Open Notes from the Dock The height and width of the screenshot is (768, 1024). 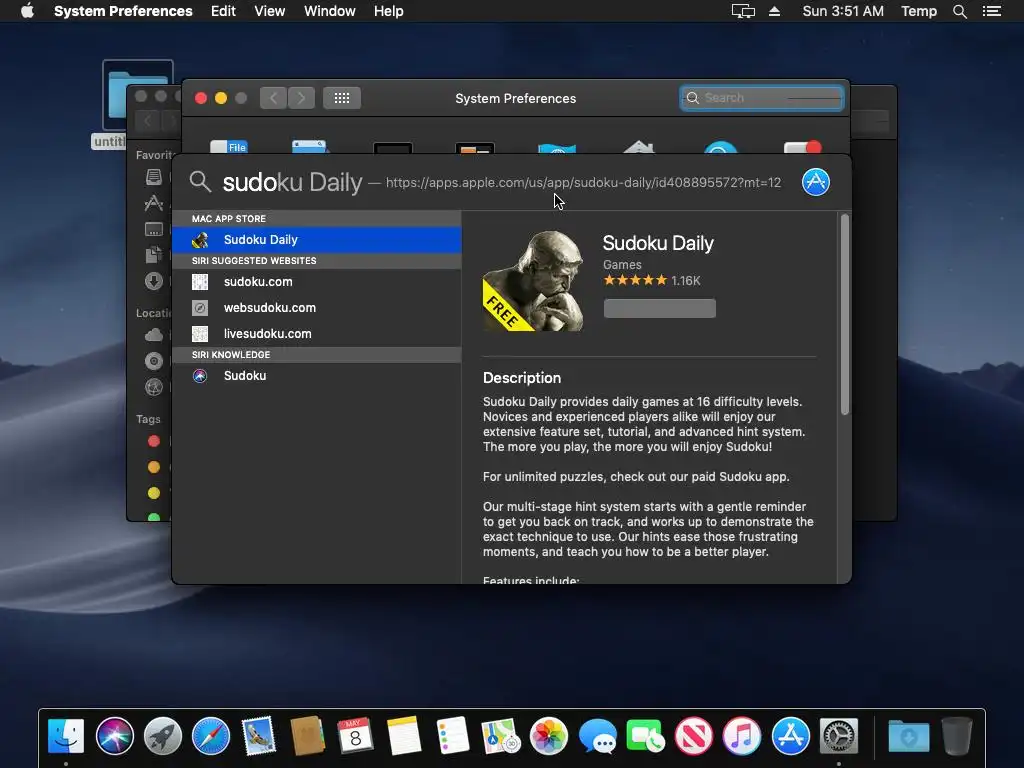[x=404, y=735]
